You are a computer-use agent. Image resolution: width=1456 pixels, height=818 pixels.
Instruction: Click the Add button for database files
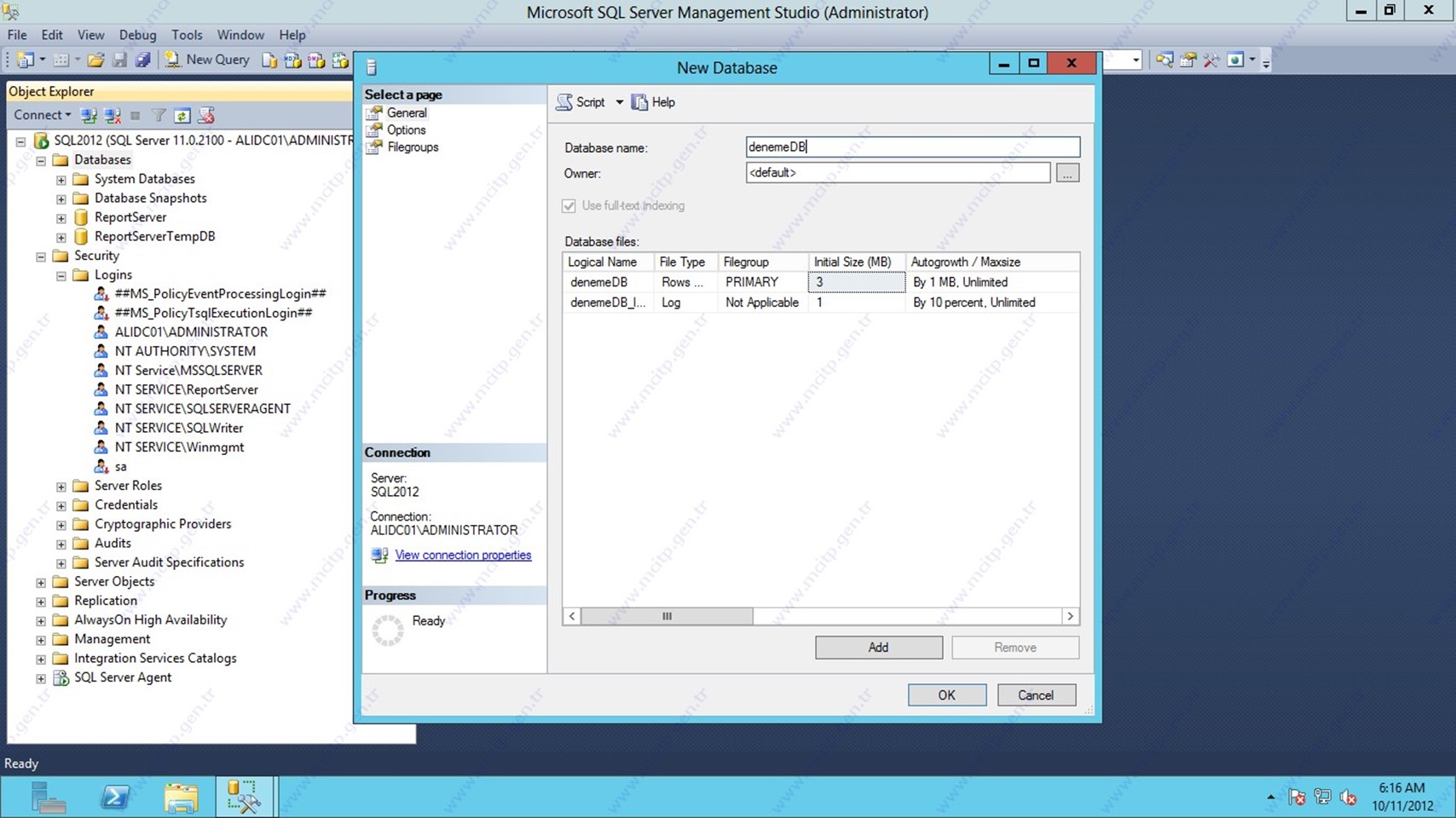click(879, 648)
